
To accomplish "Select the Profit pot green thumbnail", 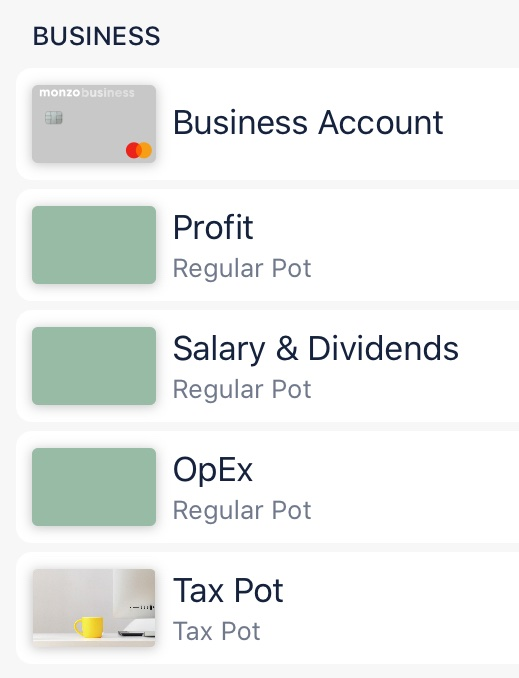I will click(x=94, y=245).
